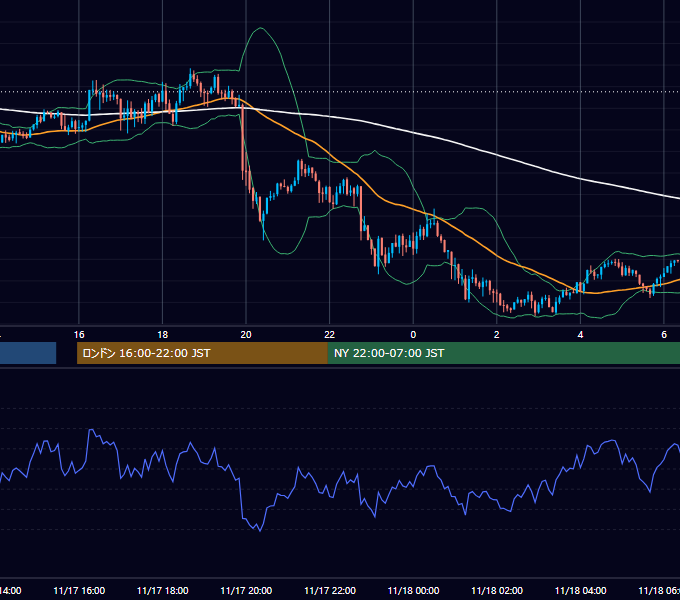Image resolution: width=680 pixels, height=600 pixels.
Task: Click the 11/18 00:00 date label
Action: pos(413,590)
